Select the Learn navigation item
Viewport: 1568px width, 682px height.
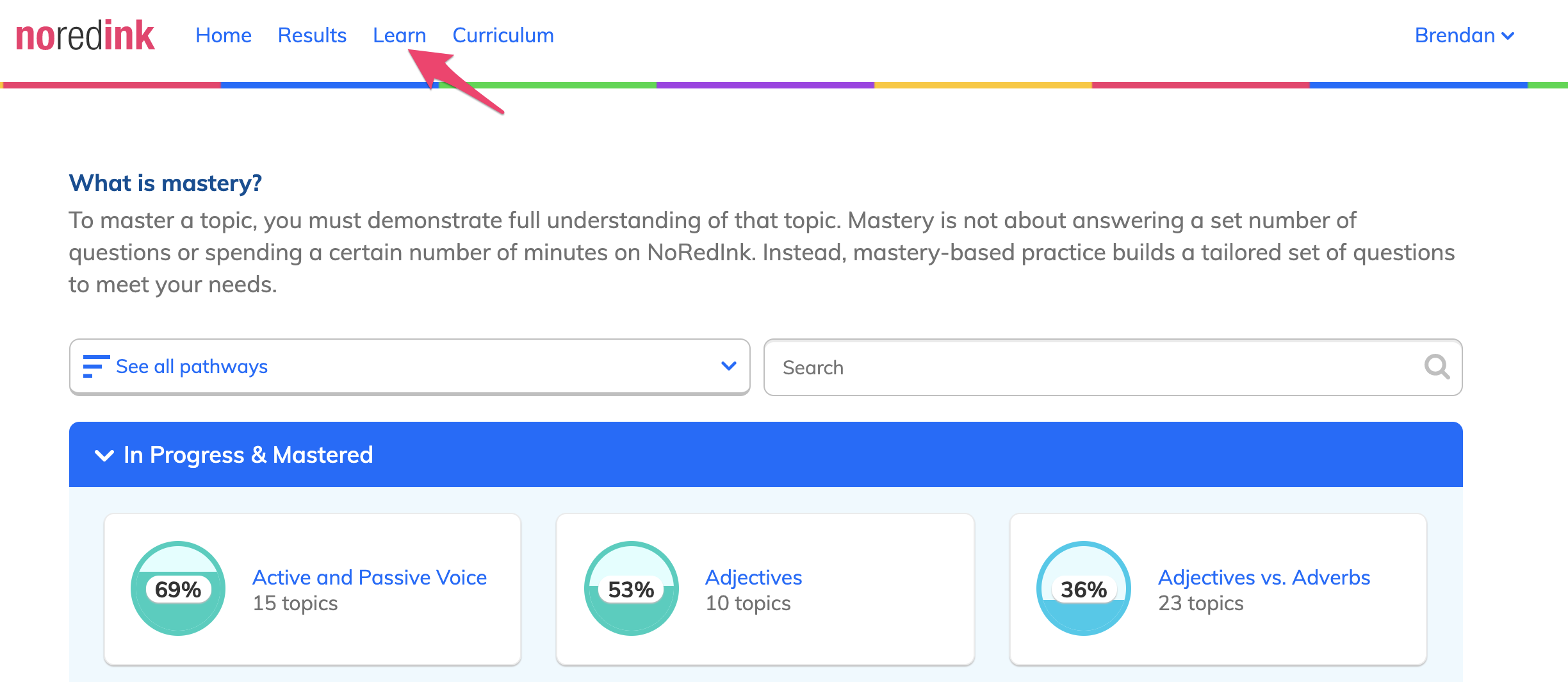tap(400, 35)
